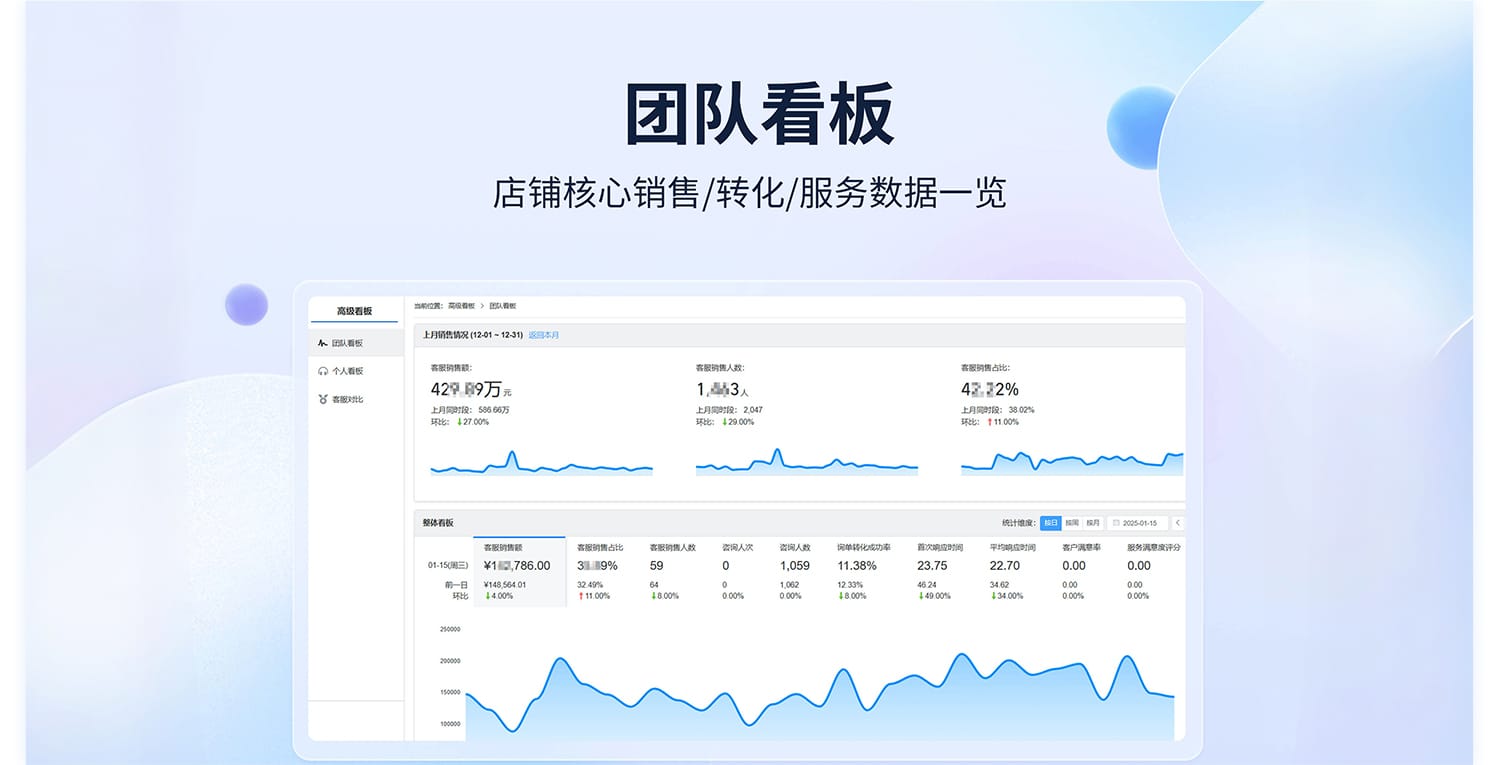Click the 高级看板 sidebar header
The width and height of the screenshot is (1500, 765).
[x=354, y=311]
